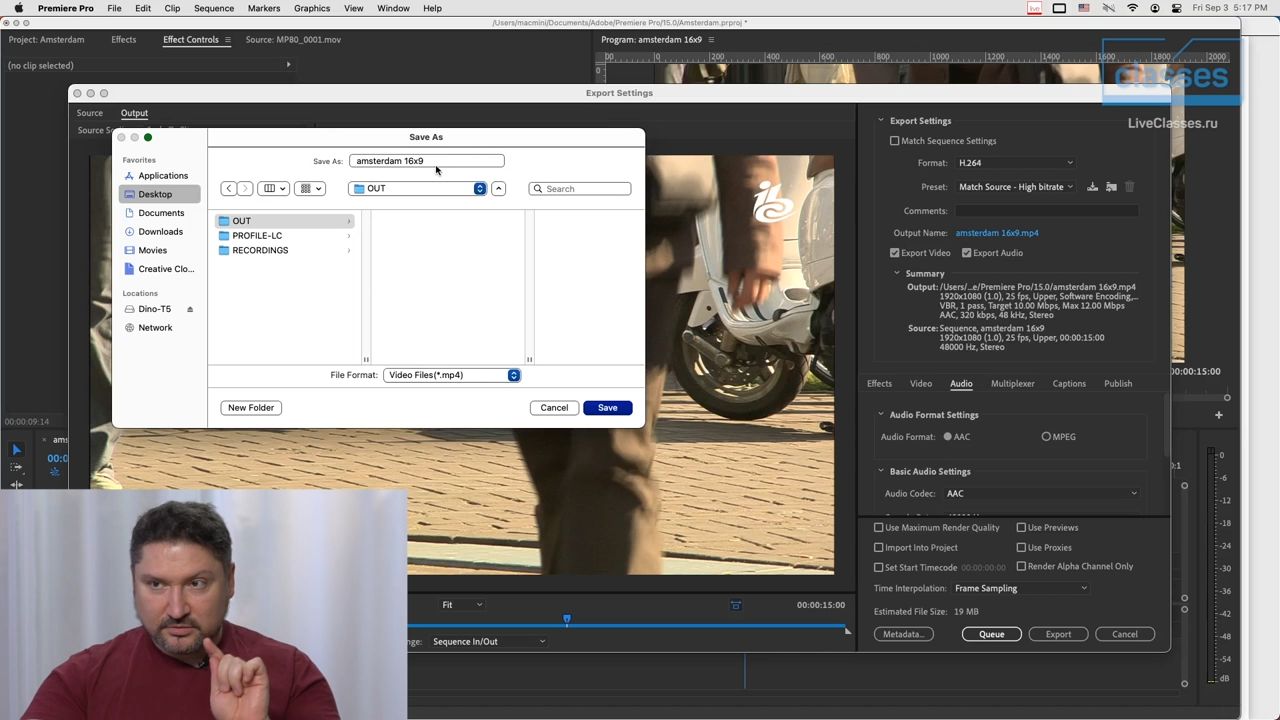Viewport: 1280px width, 720px height.
Task: Open the Sequence menu in menu bar
Action: click(x=214, y=8)
